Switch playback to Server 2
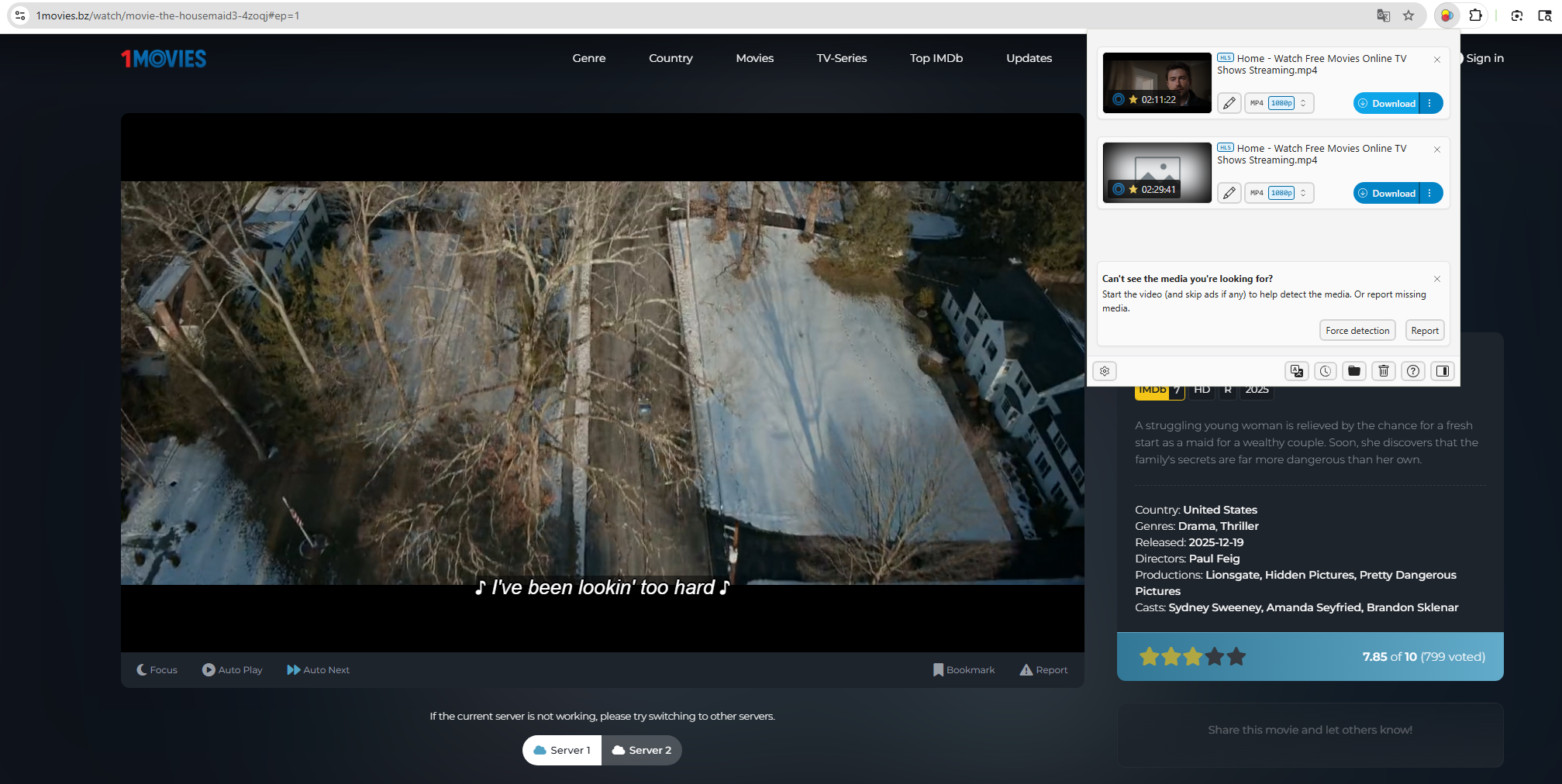The image size is (1562, 784). 642,750
